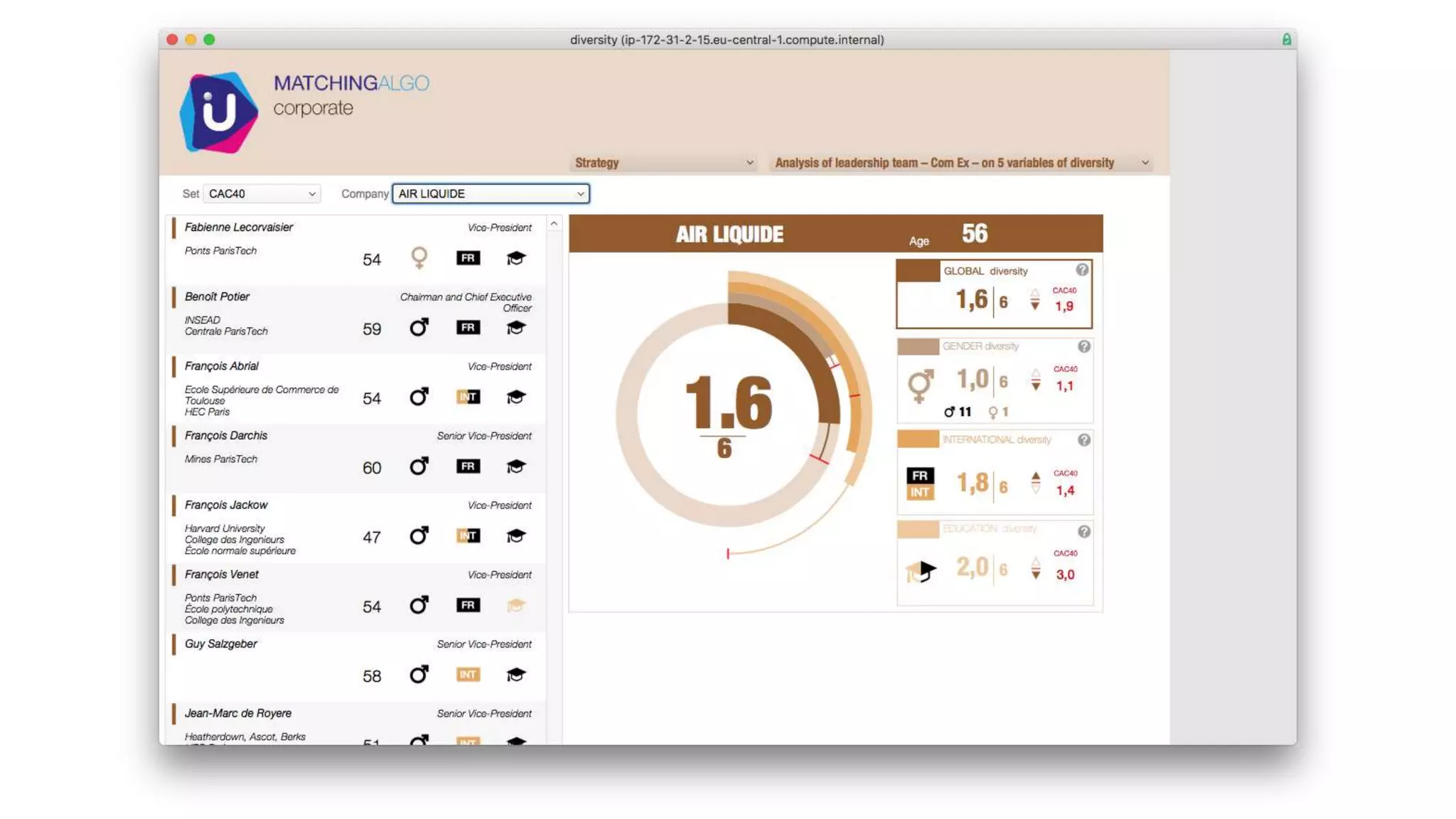Click the help icon for EDUCATION diversity
The width and height of the screenshot is (1456, 819).
coord(1083,532)
